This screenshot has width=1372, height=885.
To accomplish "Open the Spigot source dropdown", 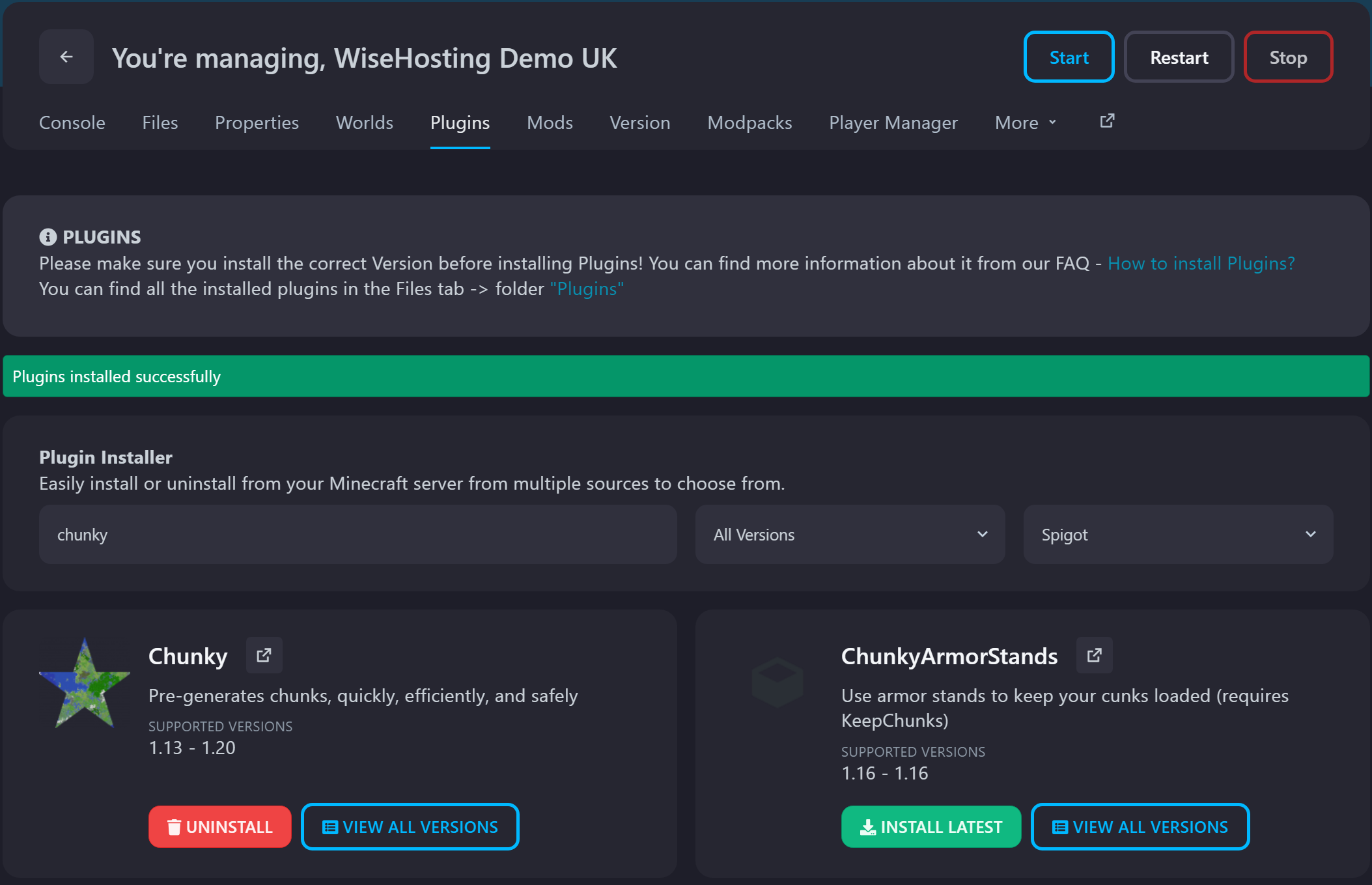I will [1179, 534].
